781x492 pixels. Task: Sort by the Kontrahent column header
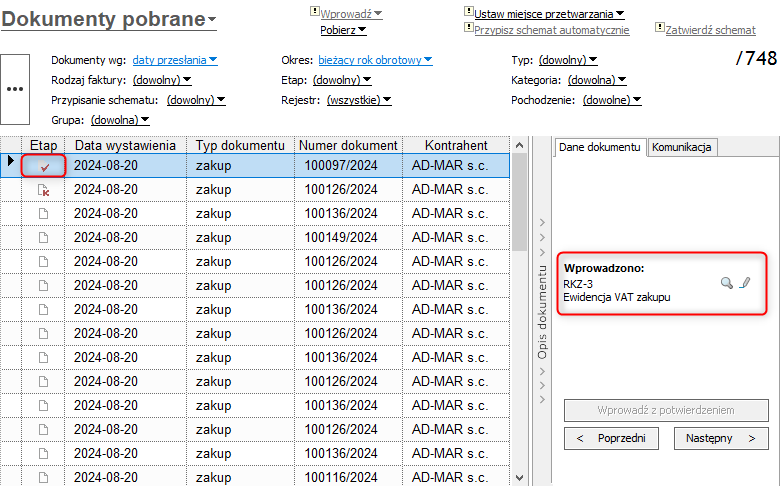(456, 145)
